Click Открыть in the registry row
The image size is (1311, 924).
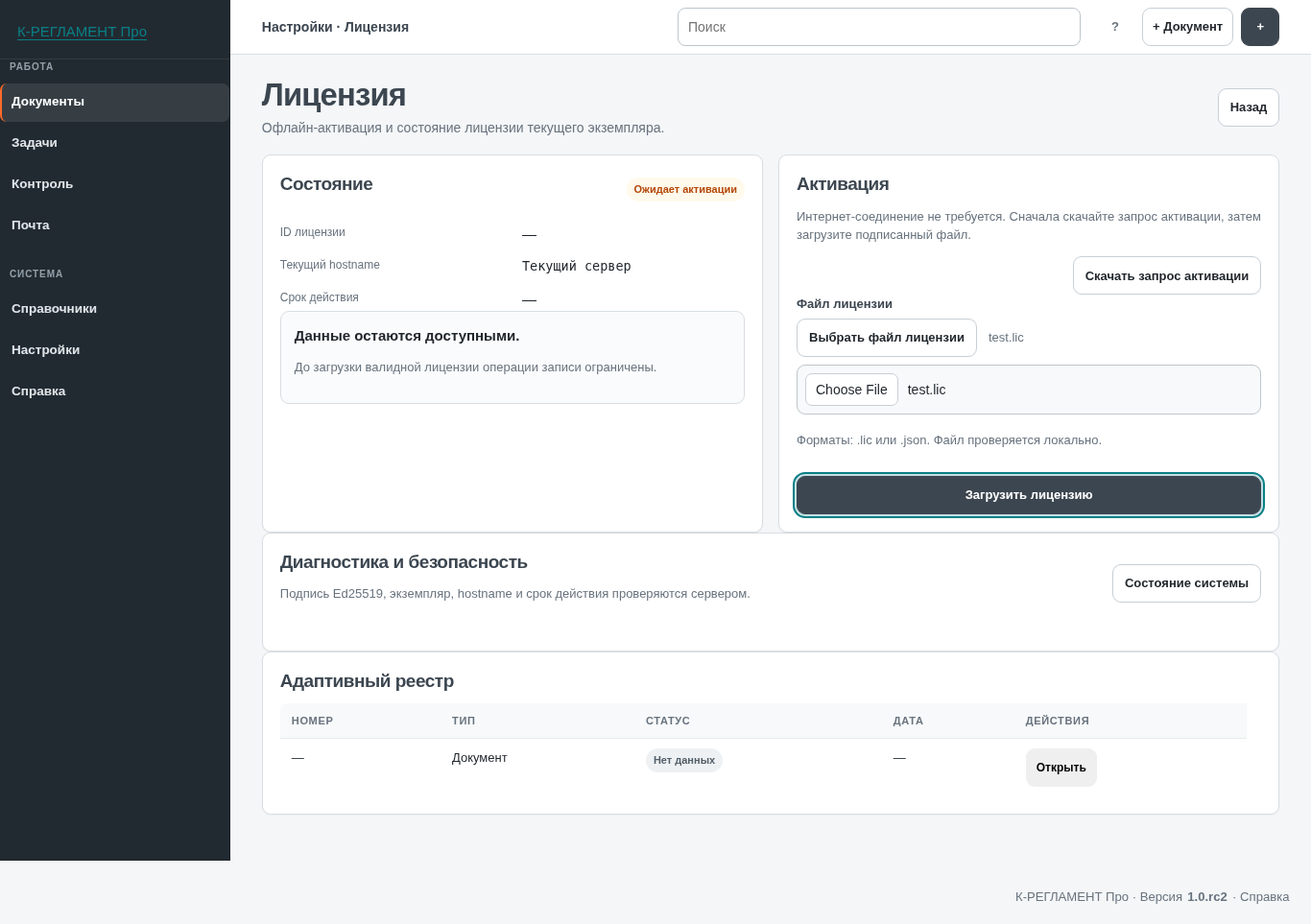(1061, 768)
